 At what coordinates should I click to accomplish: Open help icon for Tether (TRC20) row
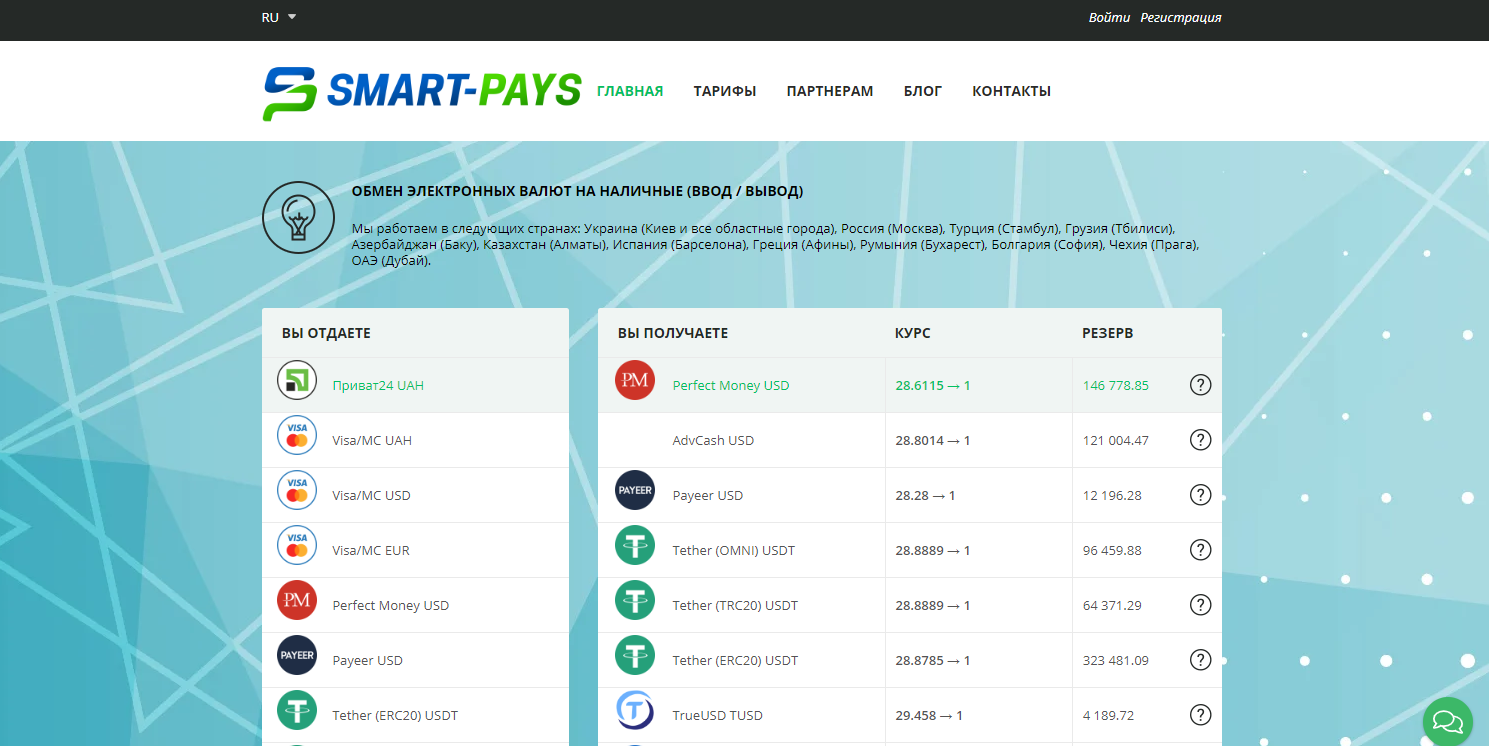pyautogui.click(x=1200, y=605)
